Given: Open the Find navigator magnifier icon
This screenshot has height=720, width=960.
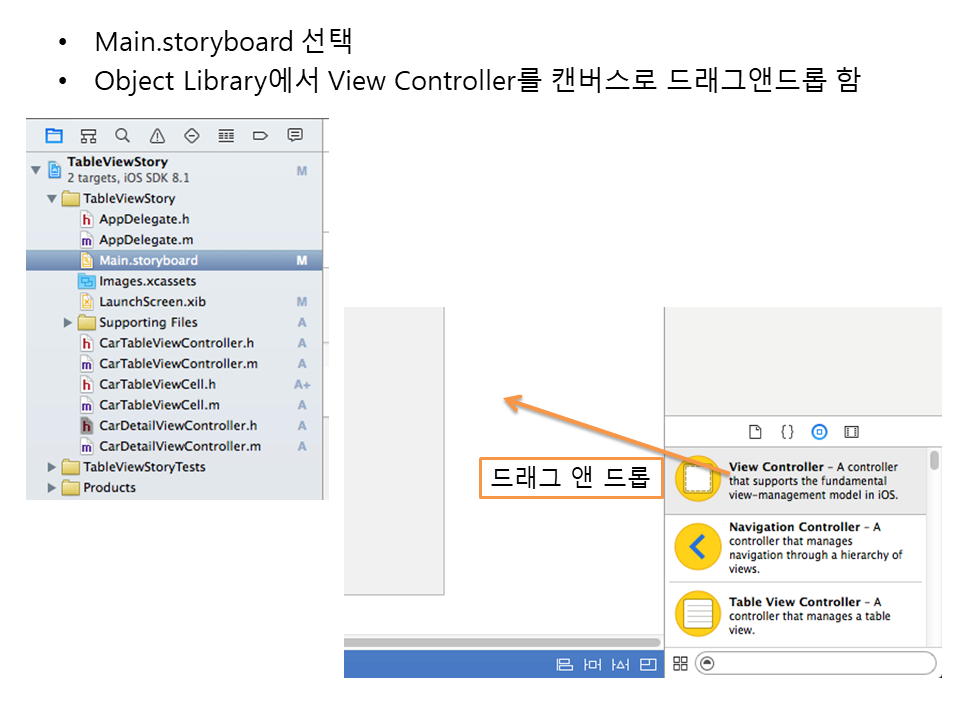Looking at the screenshot, I should pyautogui.click(x=122, y=136).
